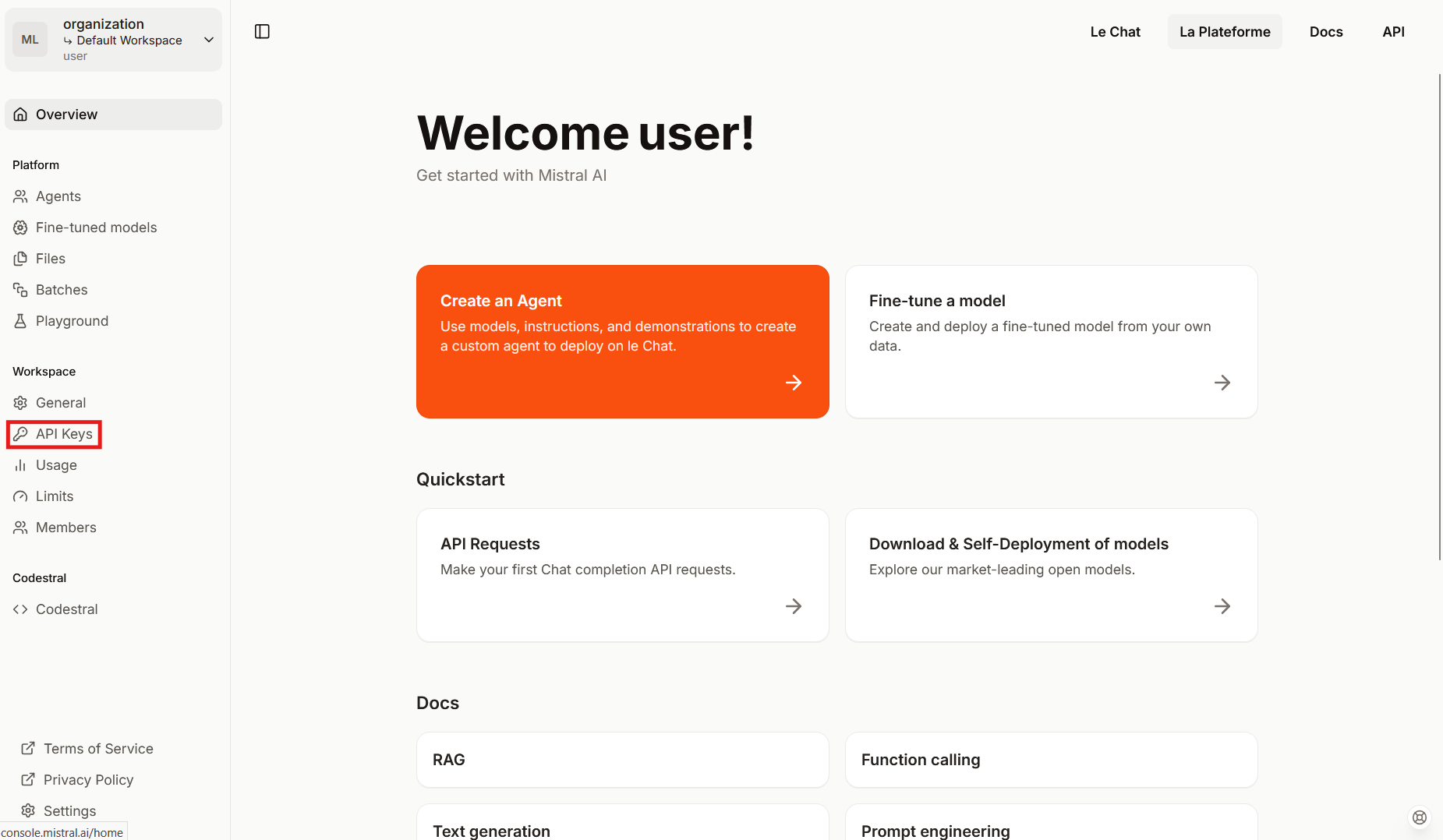1443x840 pixels.
Task: Click the home icon beside Overview
Action: pos(20,115)
